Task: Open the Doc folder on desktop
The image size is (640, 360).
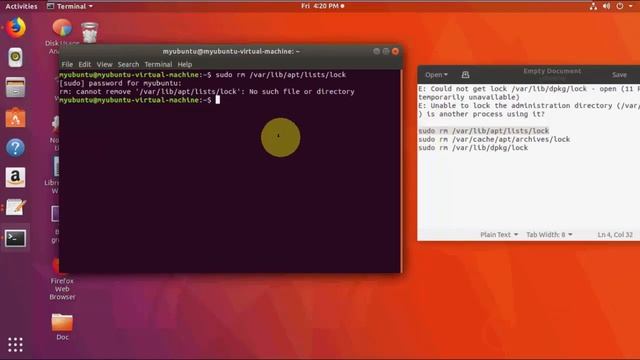Action: click(x=62, y=327)
